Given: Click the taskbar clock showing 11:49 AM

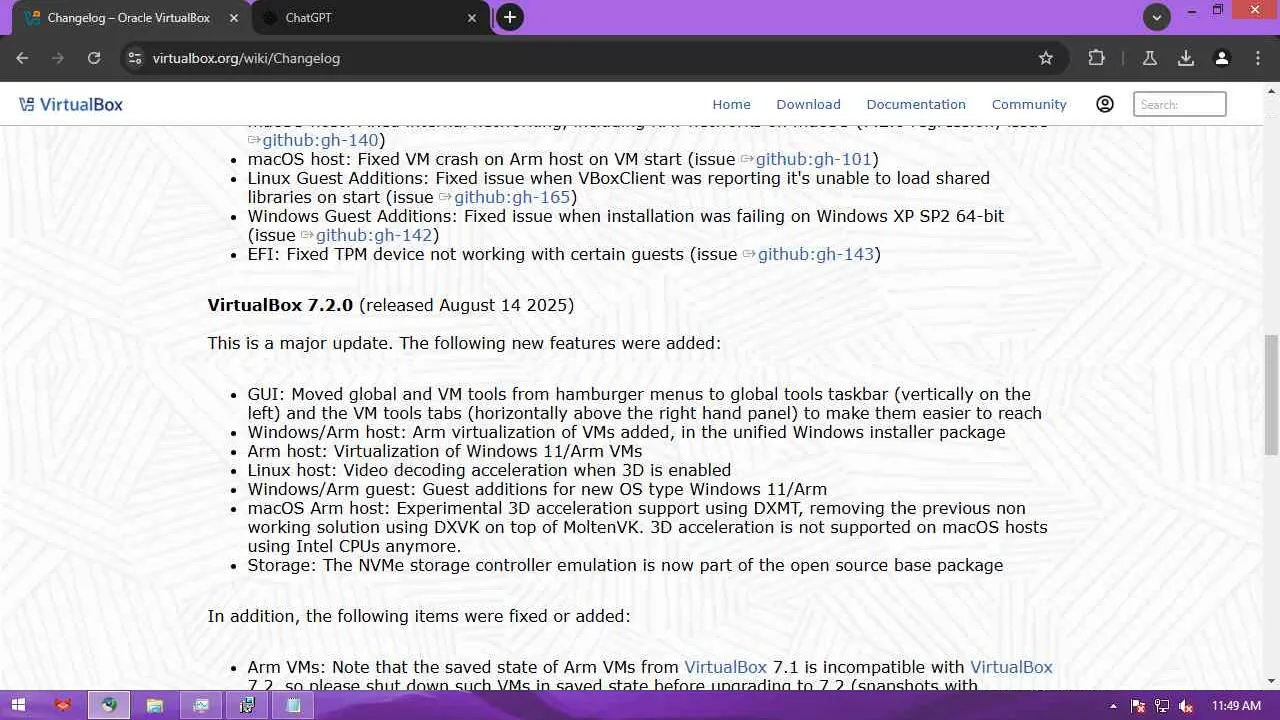Looking at the screenshot, I should (x=1236, y=706).
